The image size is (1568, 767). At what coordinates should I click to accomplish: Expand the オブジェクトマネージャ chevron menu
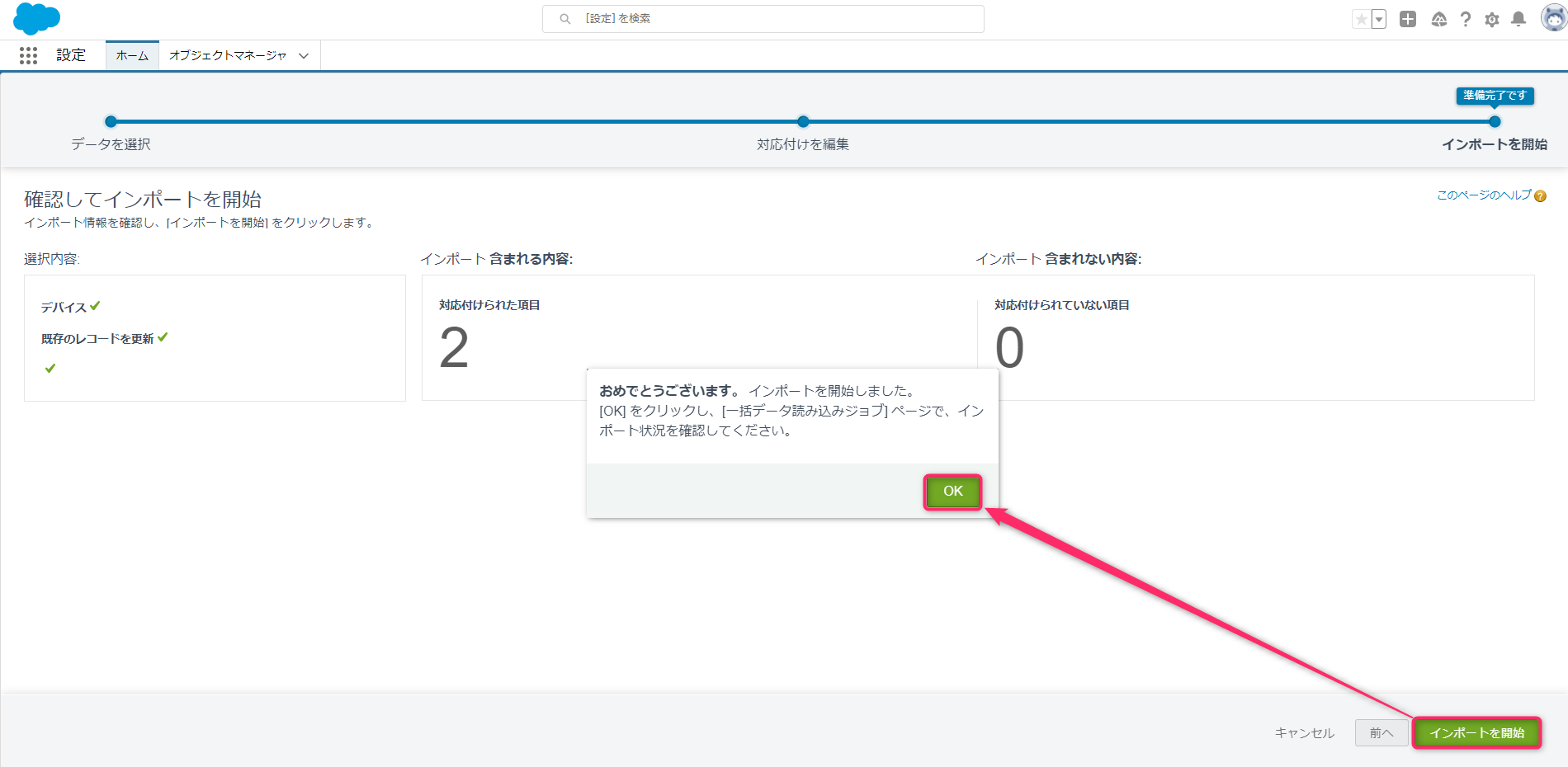pyautogui.click(x=304, y=56)
